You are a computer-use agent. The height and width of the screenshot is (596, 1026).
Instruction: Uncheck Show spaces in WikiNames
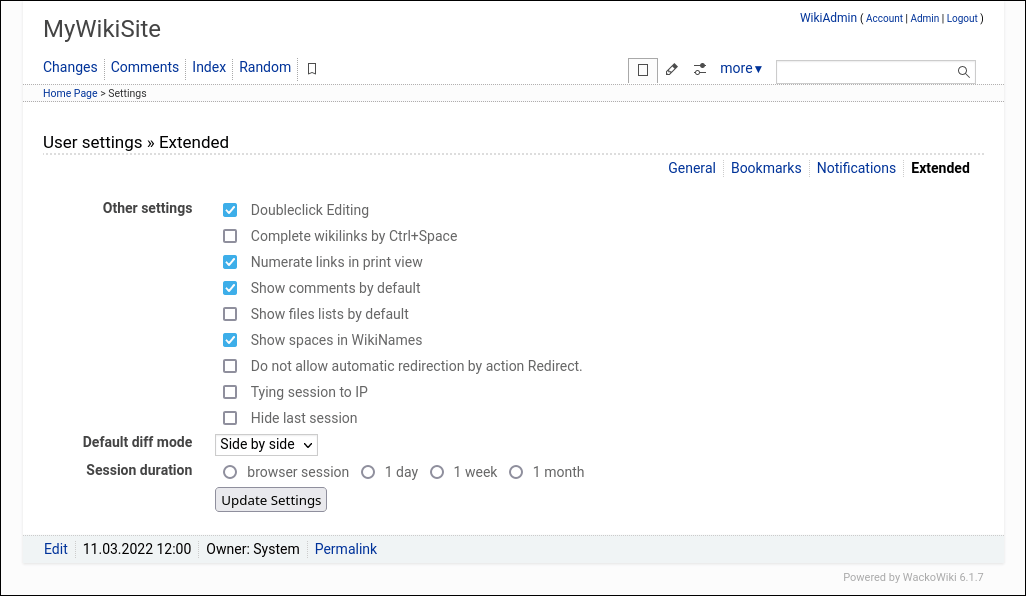click(230, 340)
